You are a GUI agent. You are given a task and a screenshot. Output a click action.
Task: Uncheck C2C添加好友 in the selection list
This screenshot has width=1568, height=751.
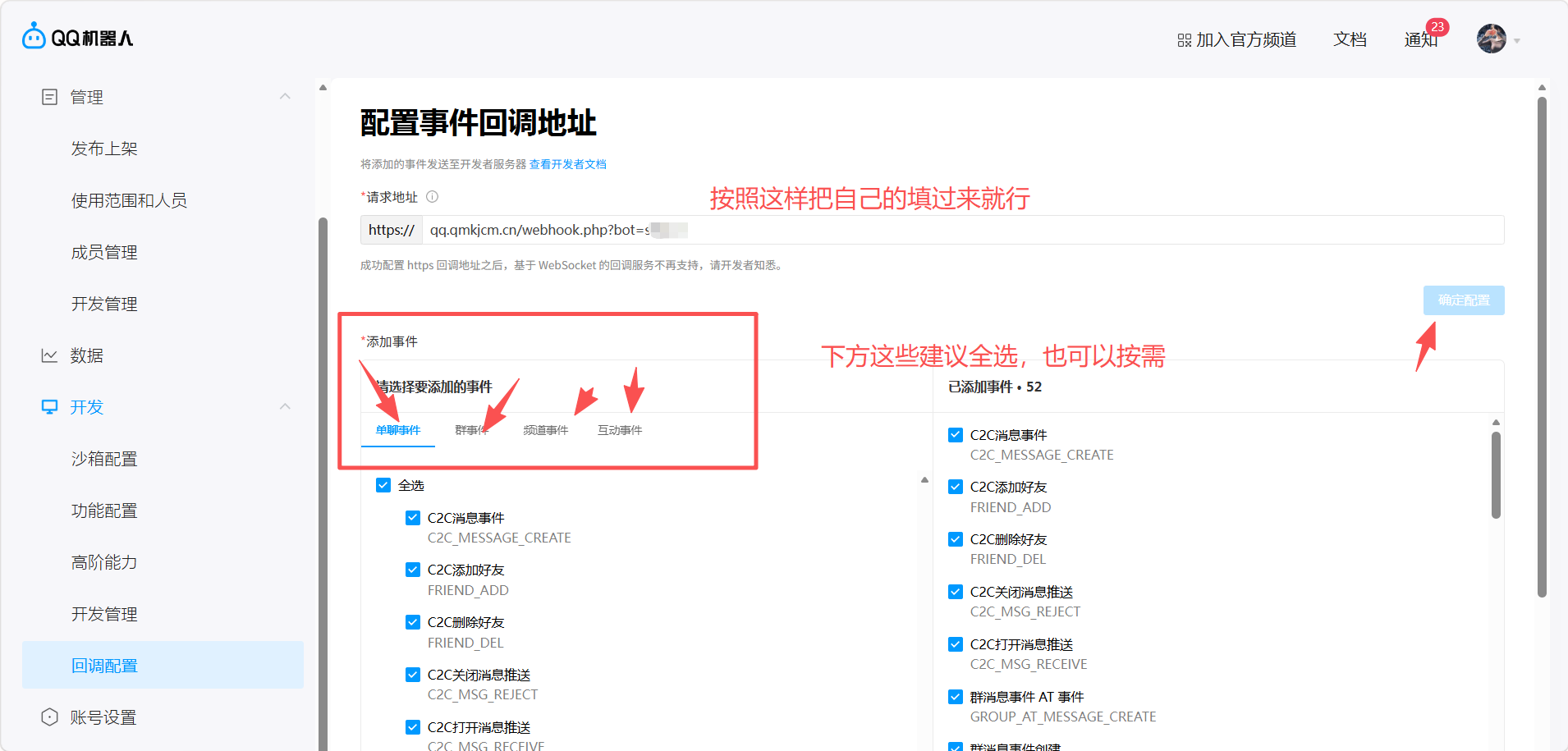point(413,570)
